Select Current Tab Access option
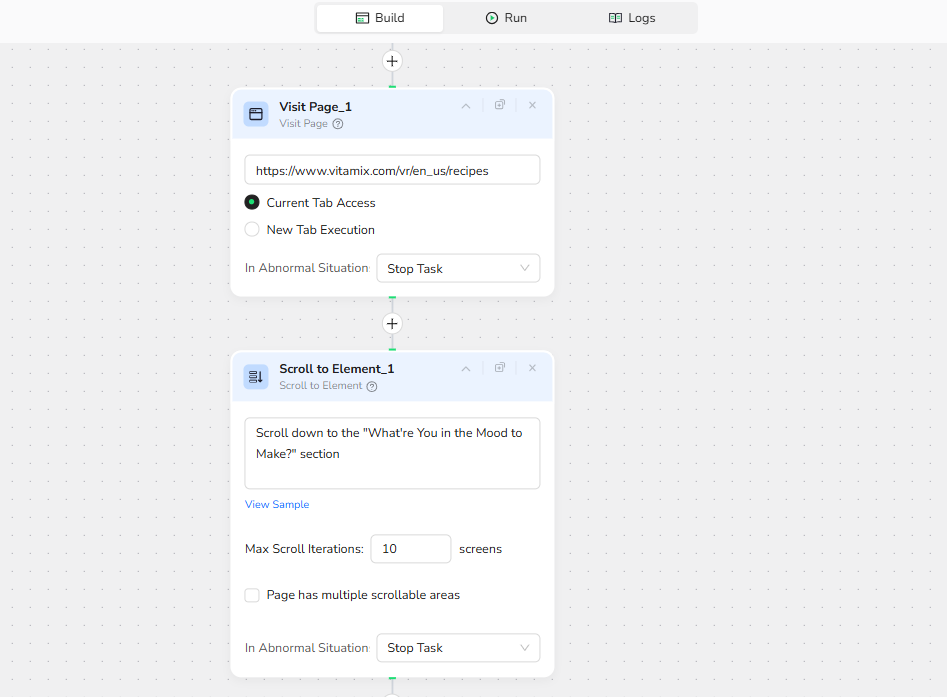The image size is (947, 697). 252,202
